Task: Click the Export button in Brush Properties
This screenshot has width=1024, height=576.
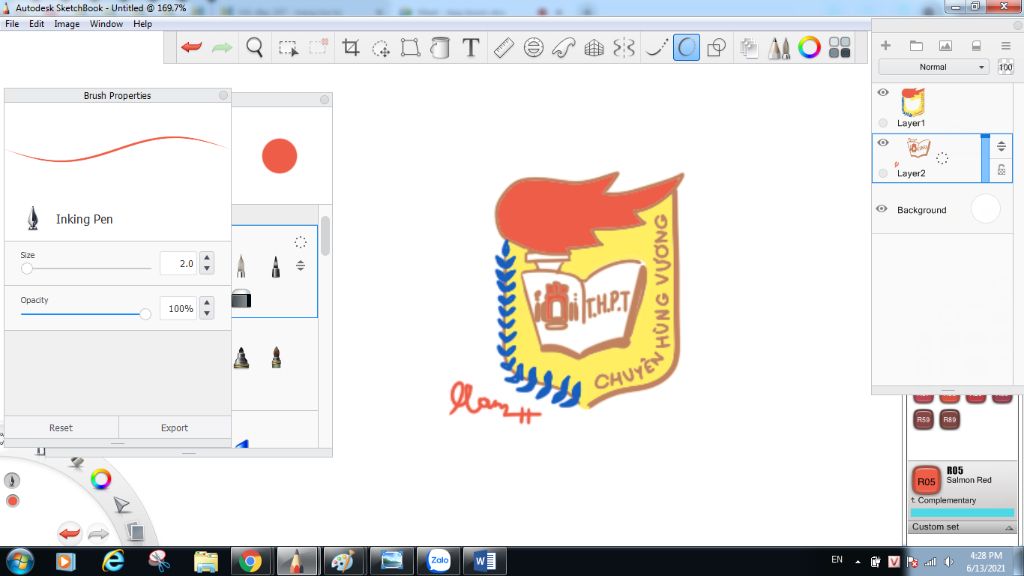Action: coord(174,428)
